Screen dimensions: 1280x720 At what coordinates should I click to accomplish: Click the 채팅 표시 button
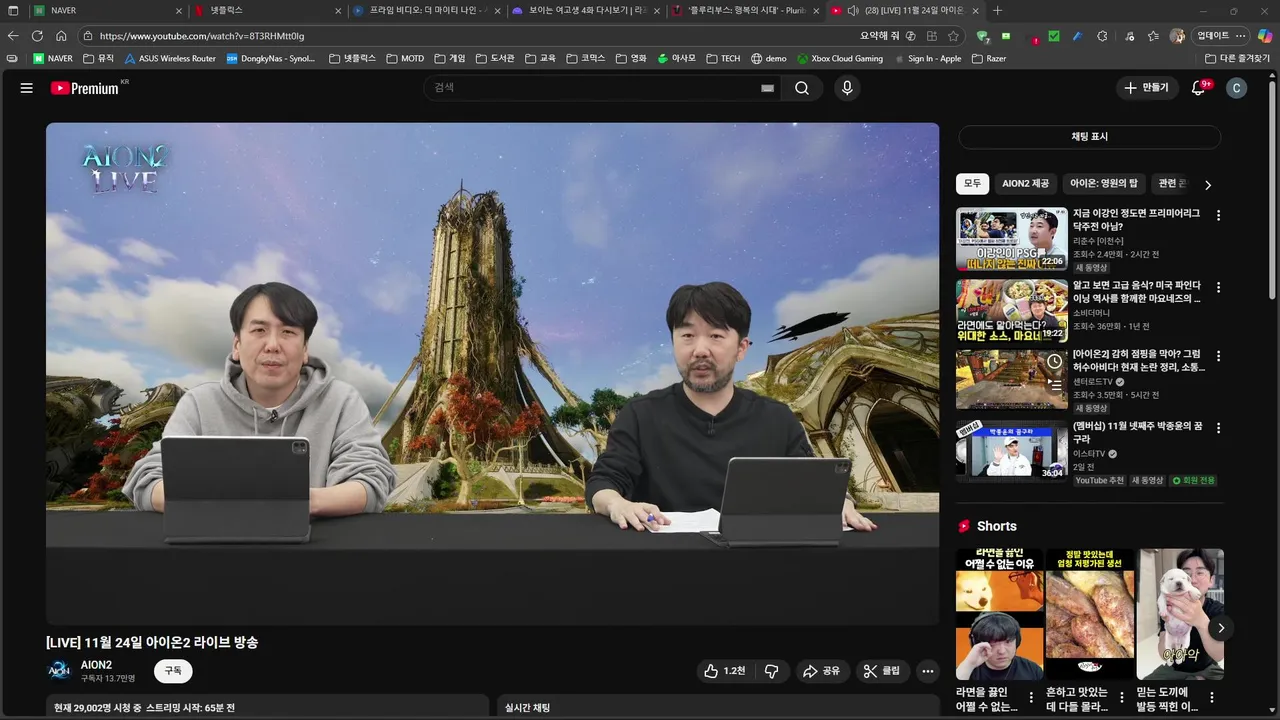[x=1089, y=137]
